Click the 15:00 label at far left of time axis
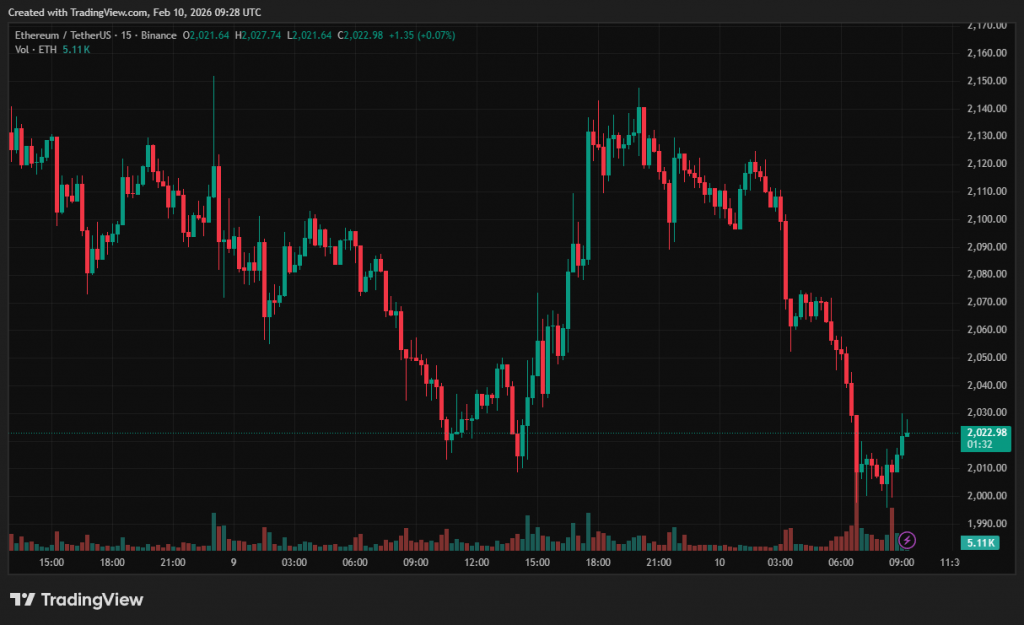This screenshot has width=1024, height=625. click(51, 563)
